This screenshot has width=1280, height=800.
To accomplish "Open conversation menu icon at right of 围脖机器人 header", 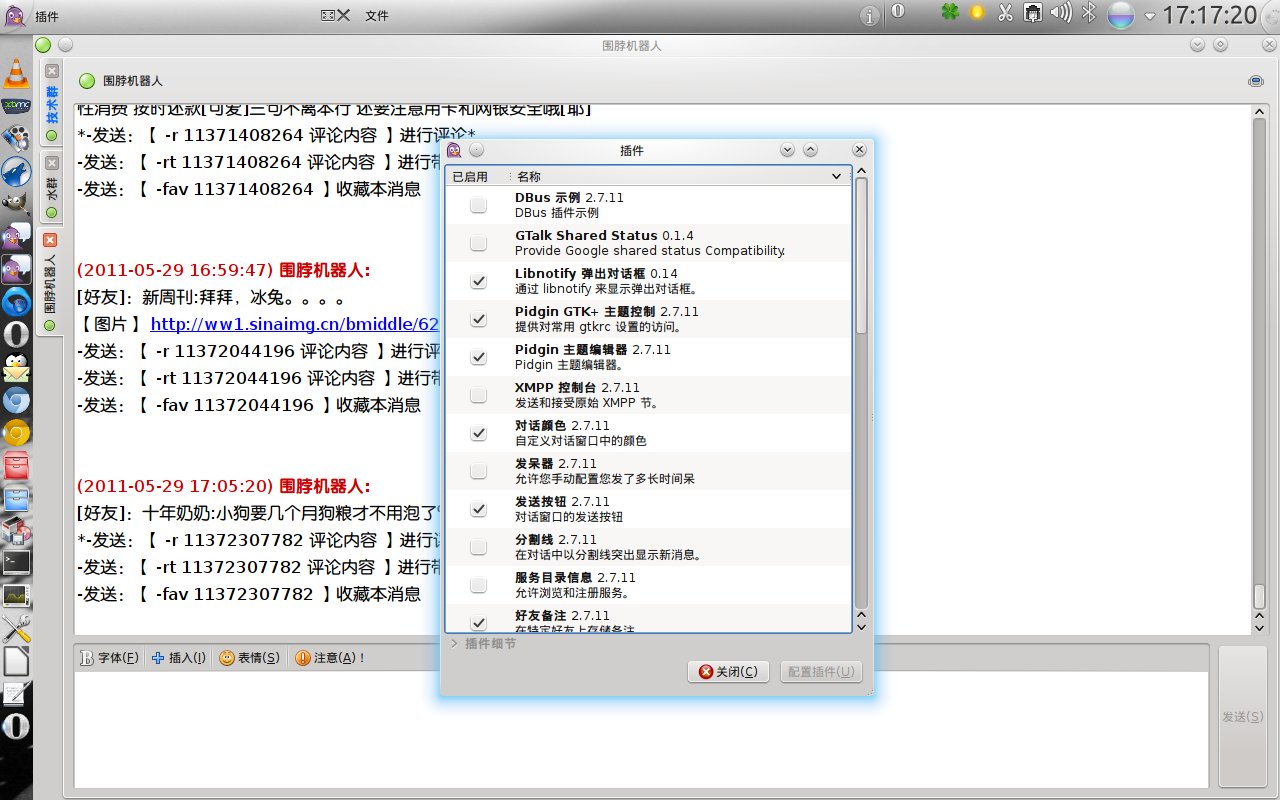I will click(1255, 81).
